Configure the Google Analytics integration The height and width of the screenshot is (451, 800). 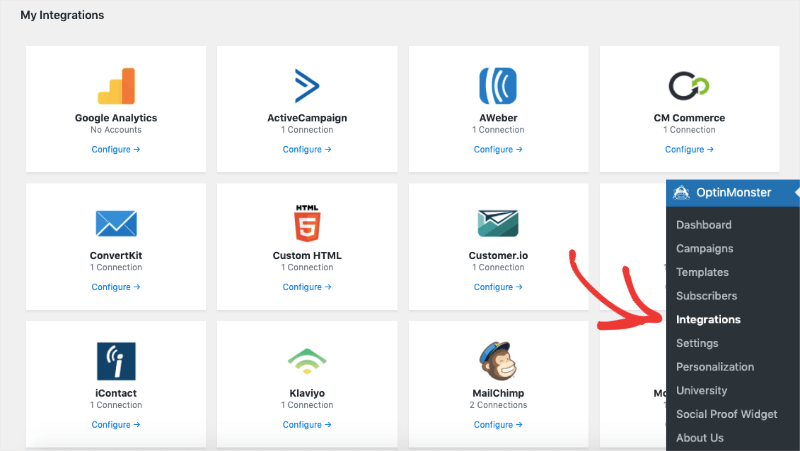pyautogui.click(x=116, y=149)
